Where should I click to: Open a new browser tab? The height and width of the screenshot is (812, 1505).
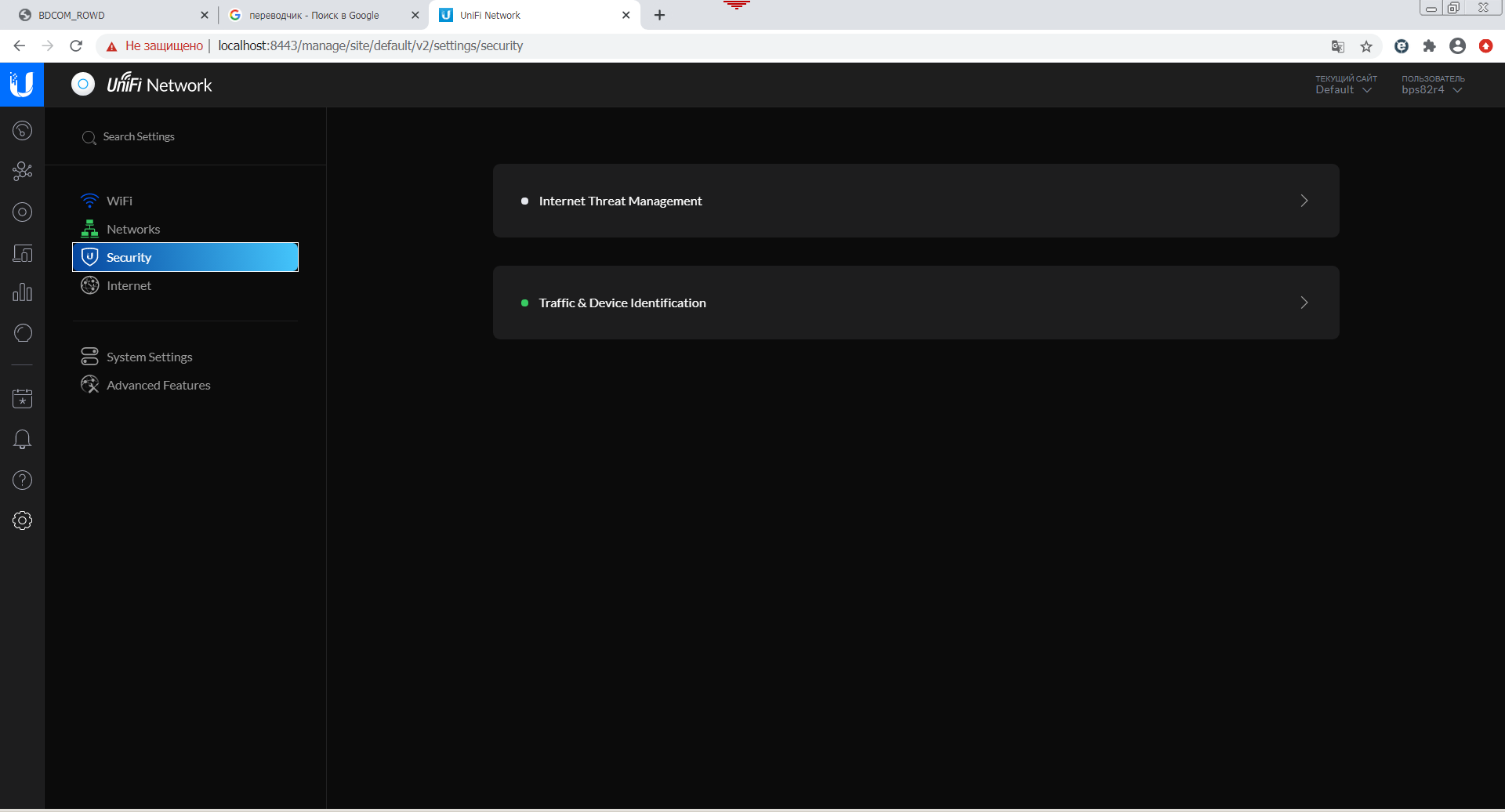tap(660, 15)
